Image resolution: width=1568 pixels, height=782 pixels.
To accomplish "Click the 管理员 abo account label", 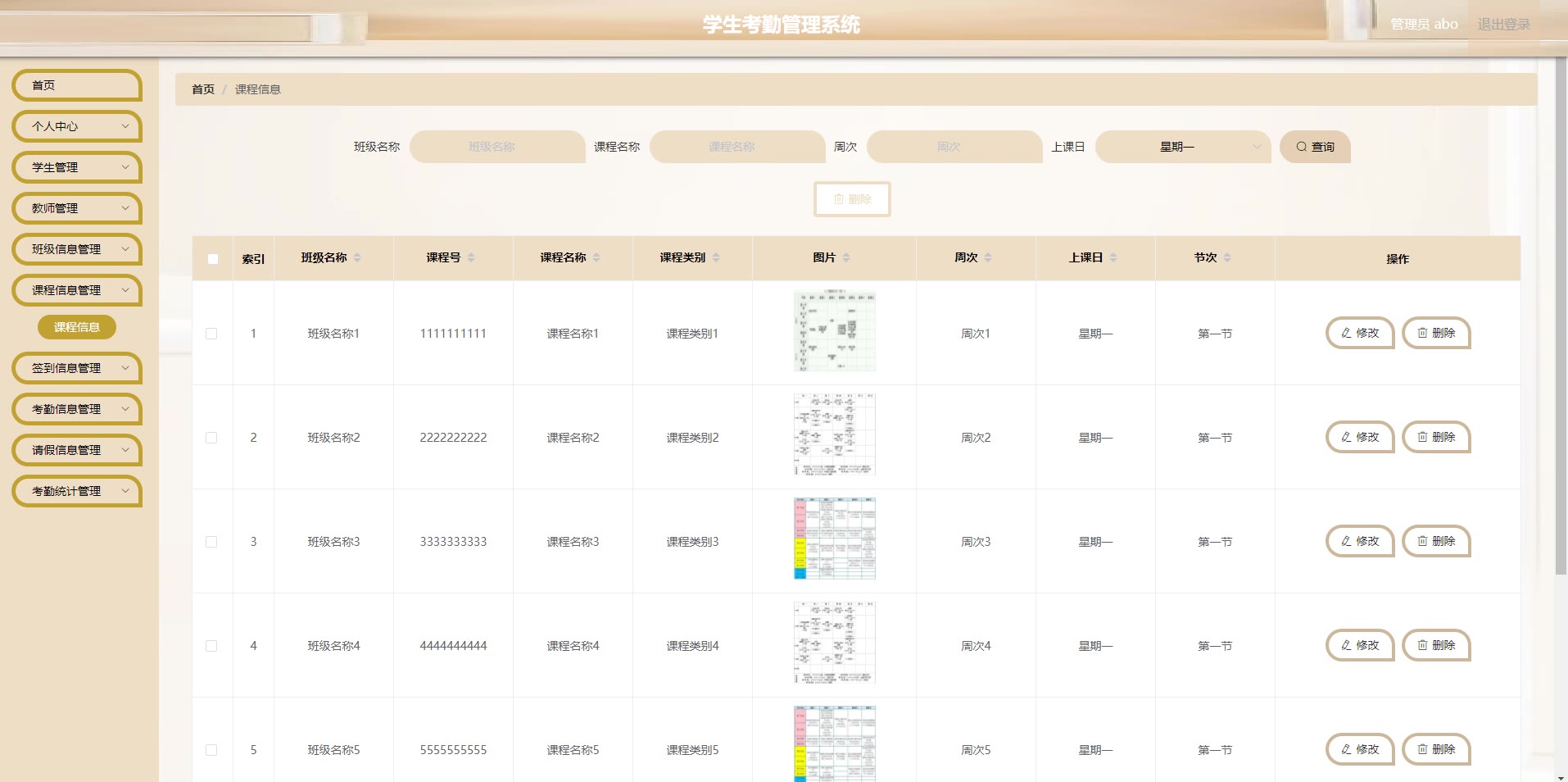I will click(1424, 25).
